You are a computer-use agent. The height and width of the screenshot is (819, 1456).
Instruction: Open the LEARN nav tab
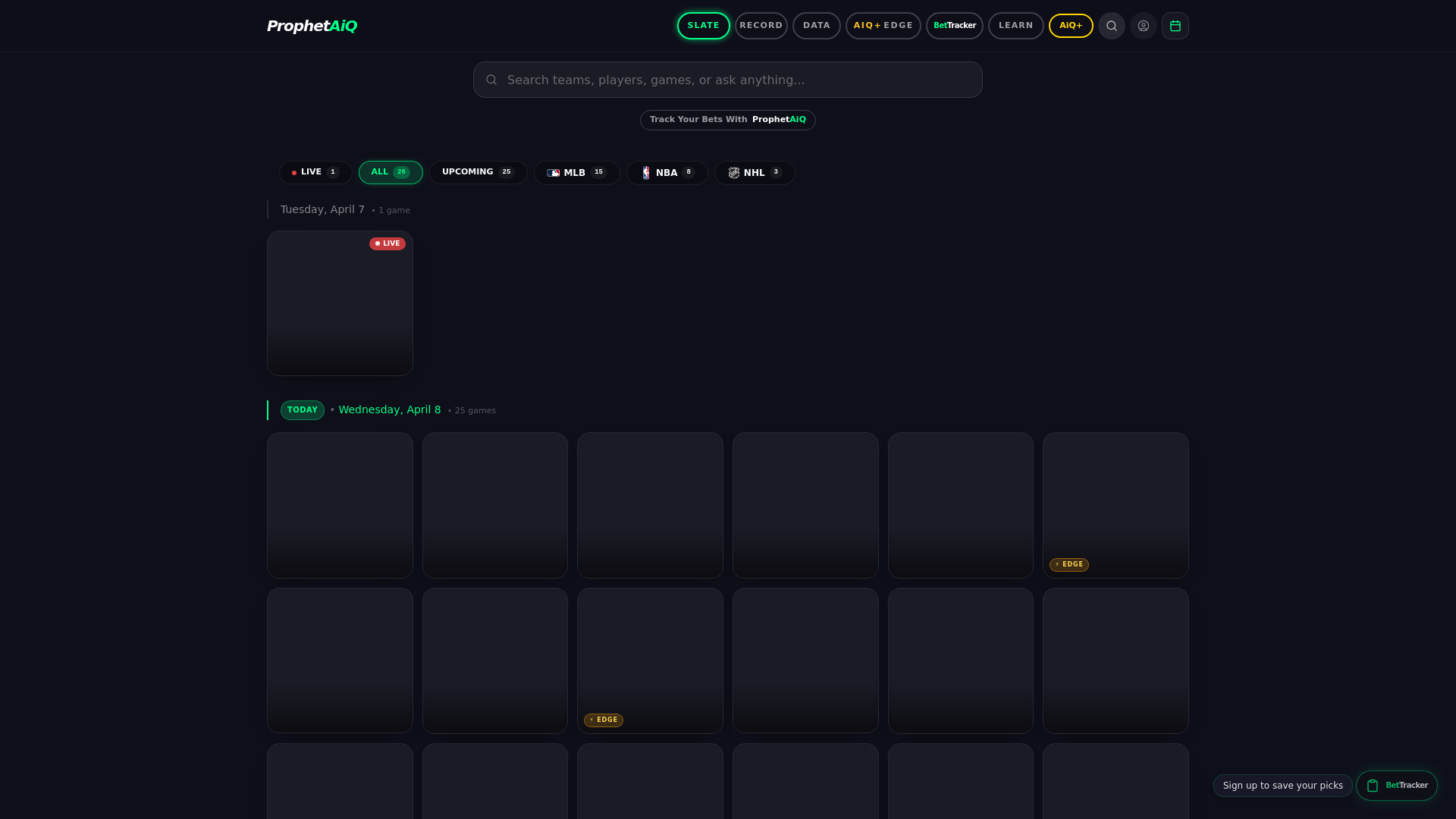[x=1015, y=26]
